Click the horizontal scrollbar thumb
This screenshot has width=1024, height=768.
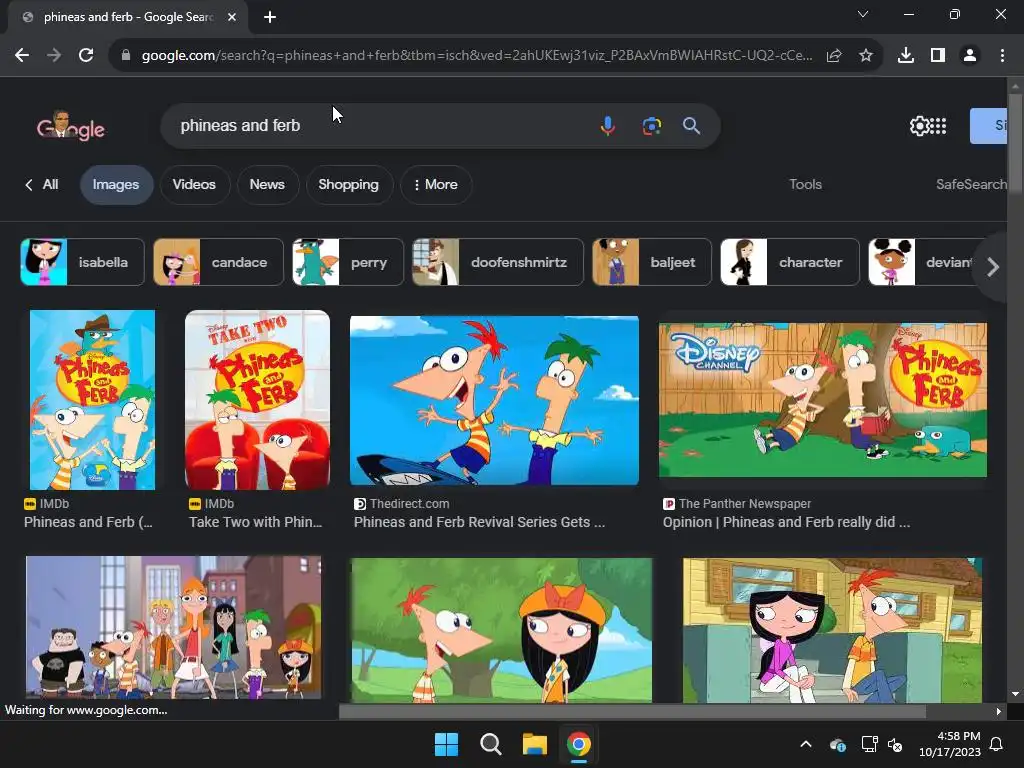pos(632,711)
